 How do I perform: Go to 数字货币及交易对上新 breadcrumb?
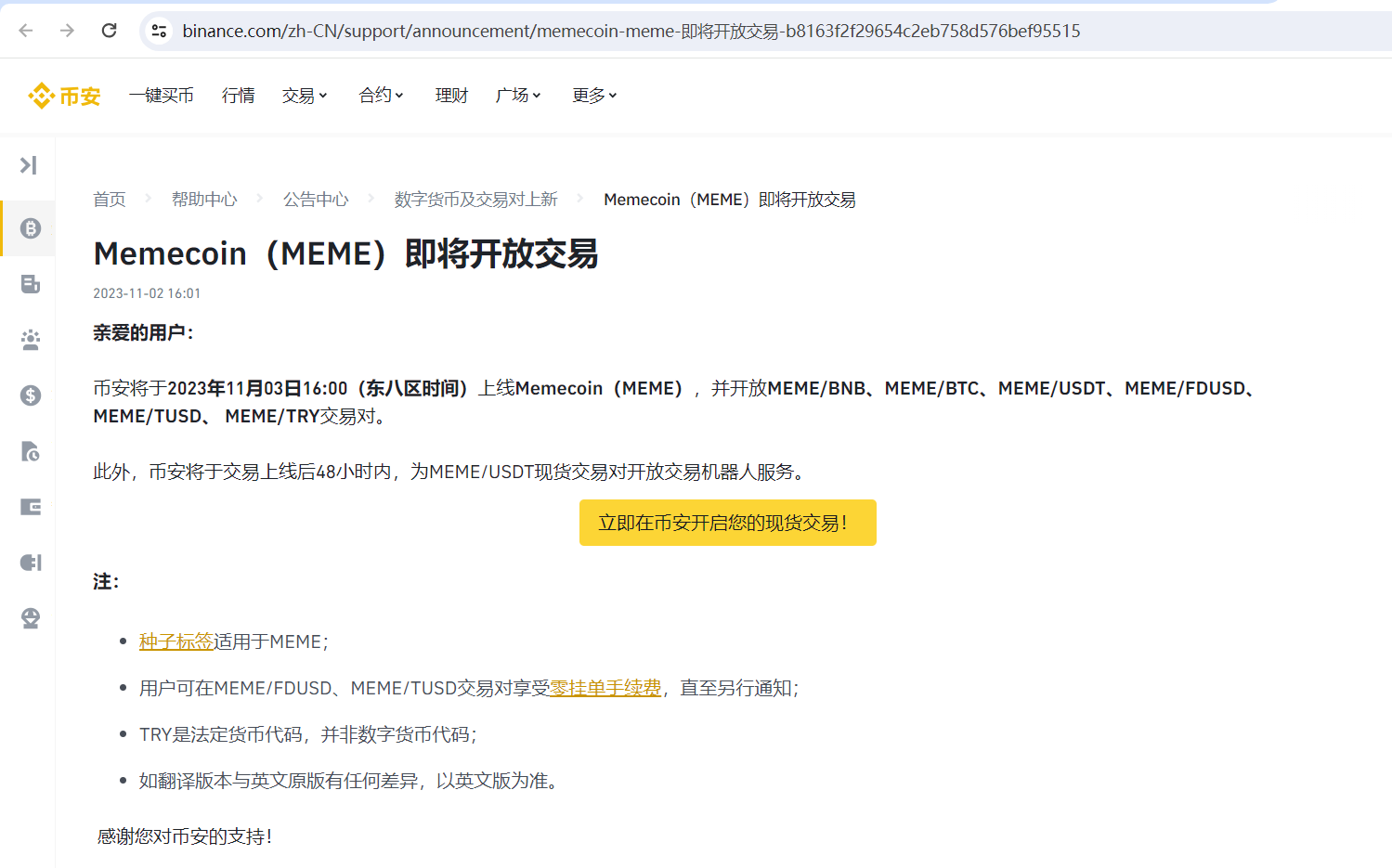pos(475,200)
